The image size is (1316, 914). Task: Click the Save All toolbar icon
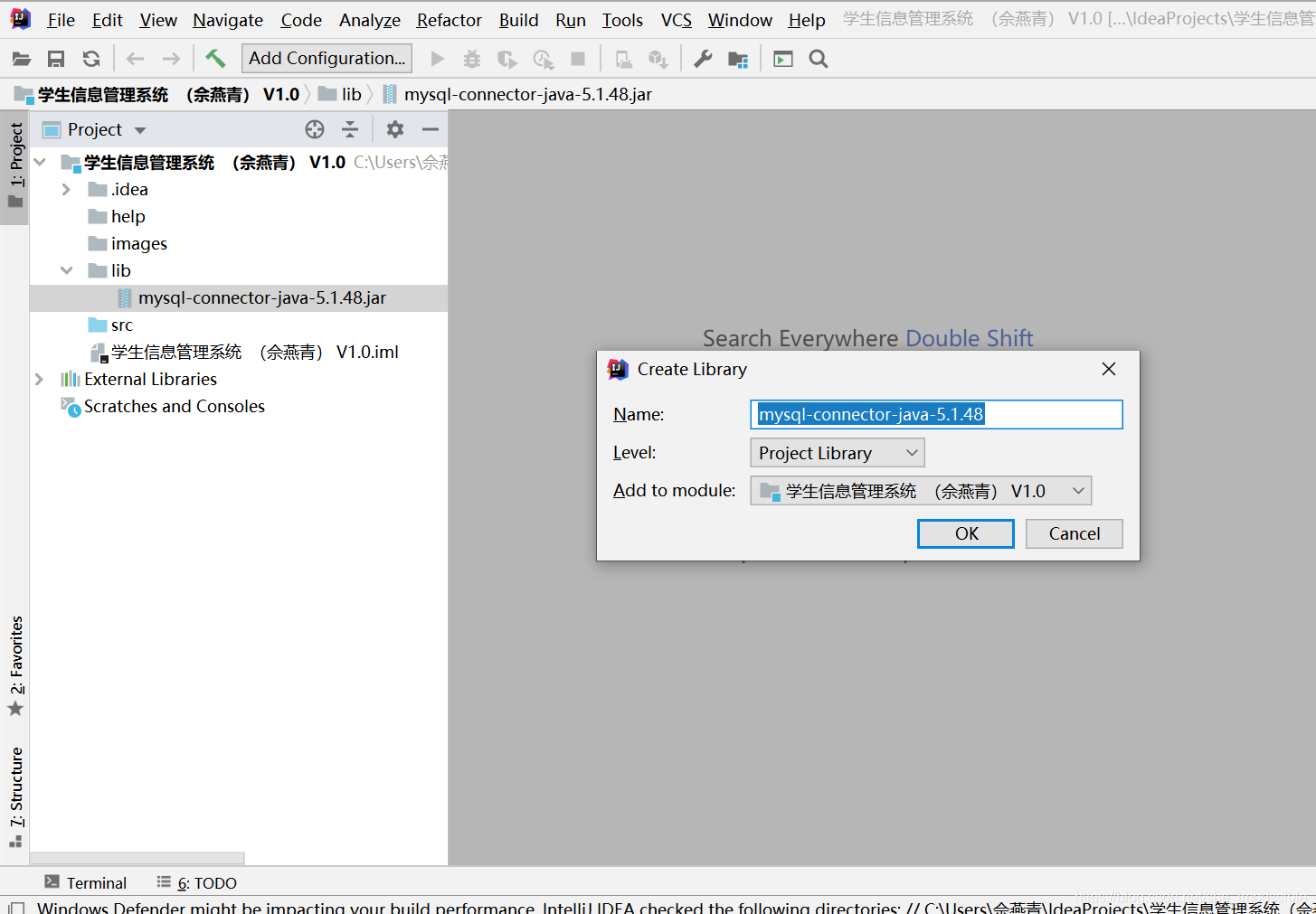coord(56,59)
